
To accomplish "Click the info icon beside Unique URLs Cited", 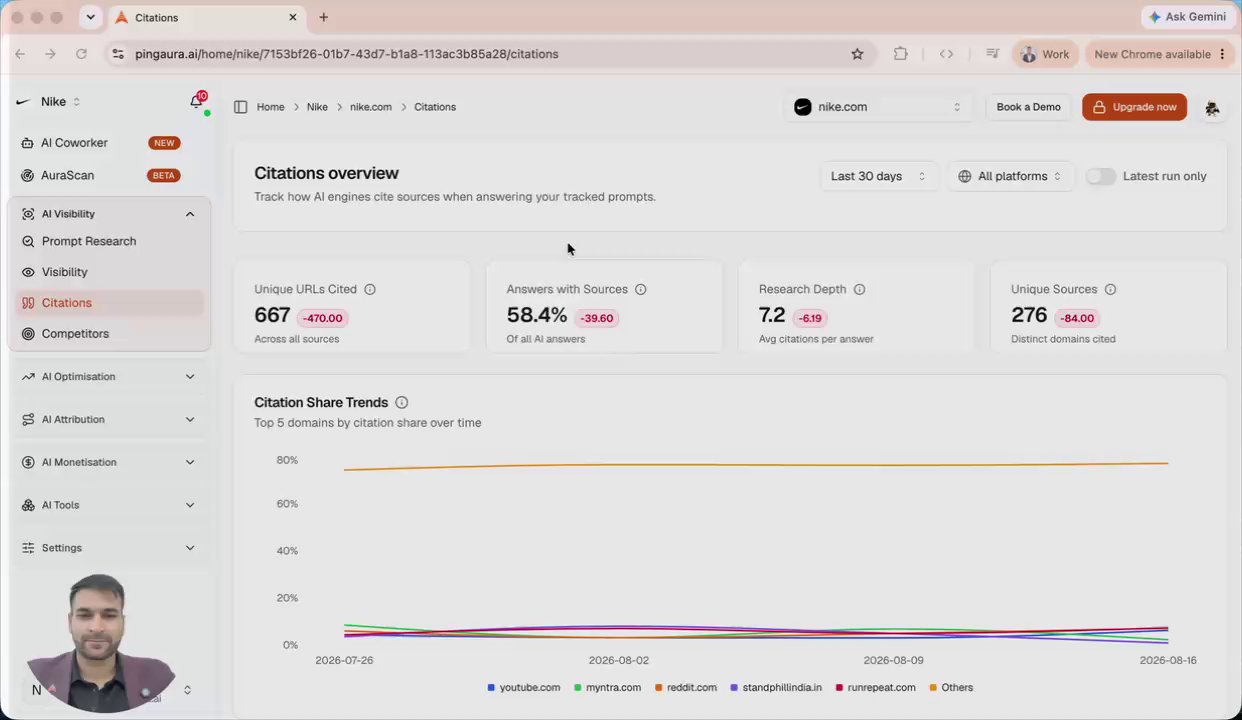I will click(x=370, y=289).
